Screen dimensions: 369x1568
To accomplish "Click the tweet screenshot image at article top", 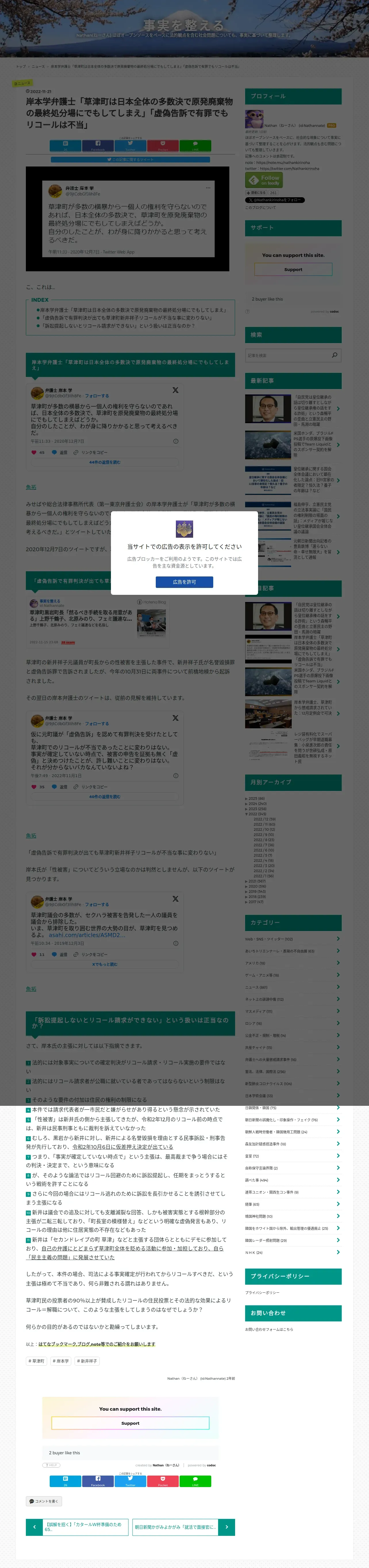I will point(127,218).
